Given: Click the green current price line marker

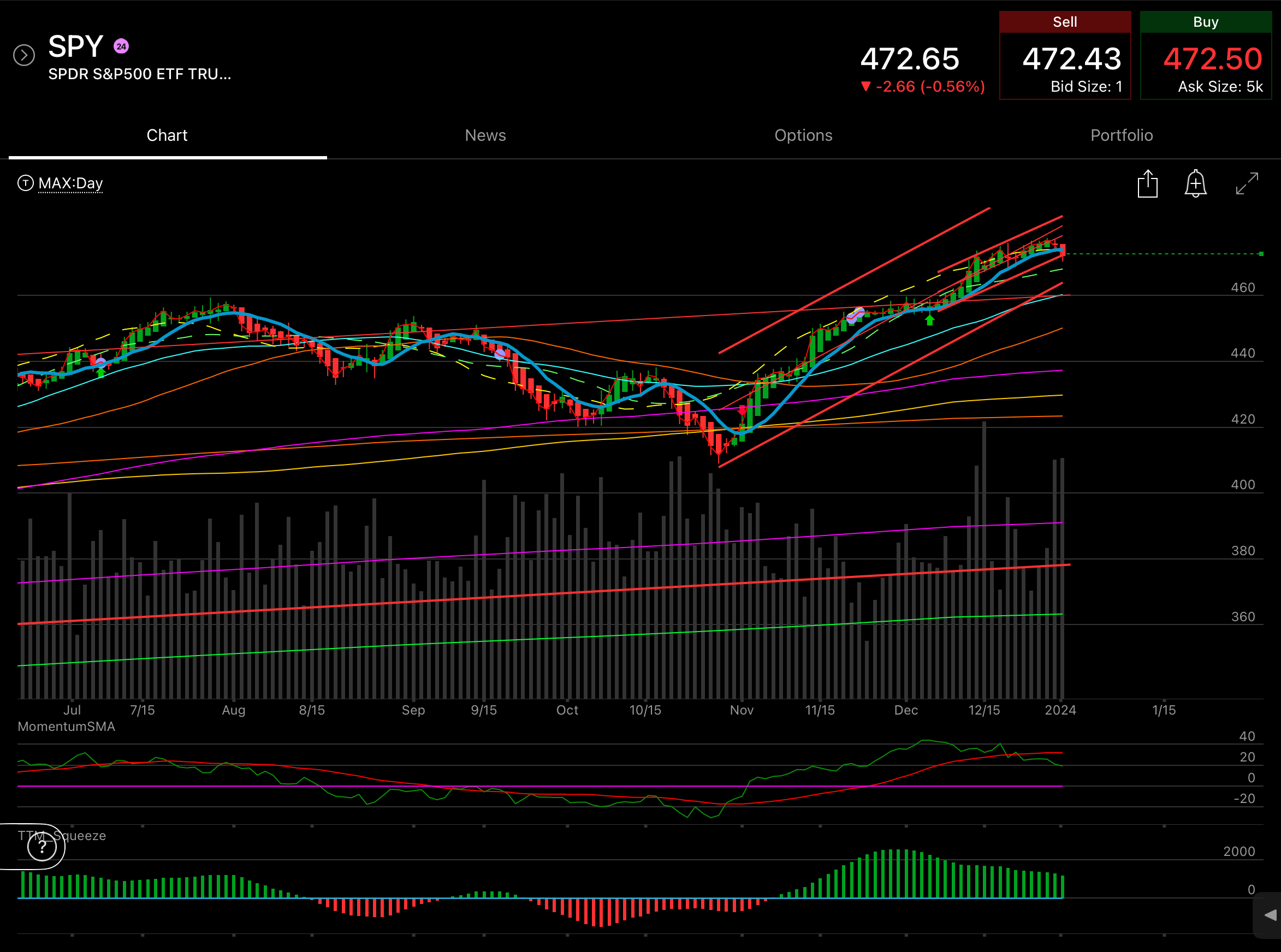Looking at the screenshot, I should click(1261, 254).
